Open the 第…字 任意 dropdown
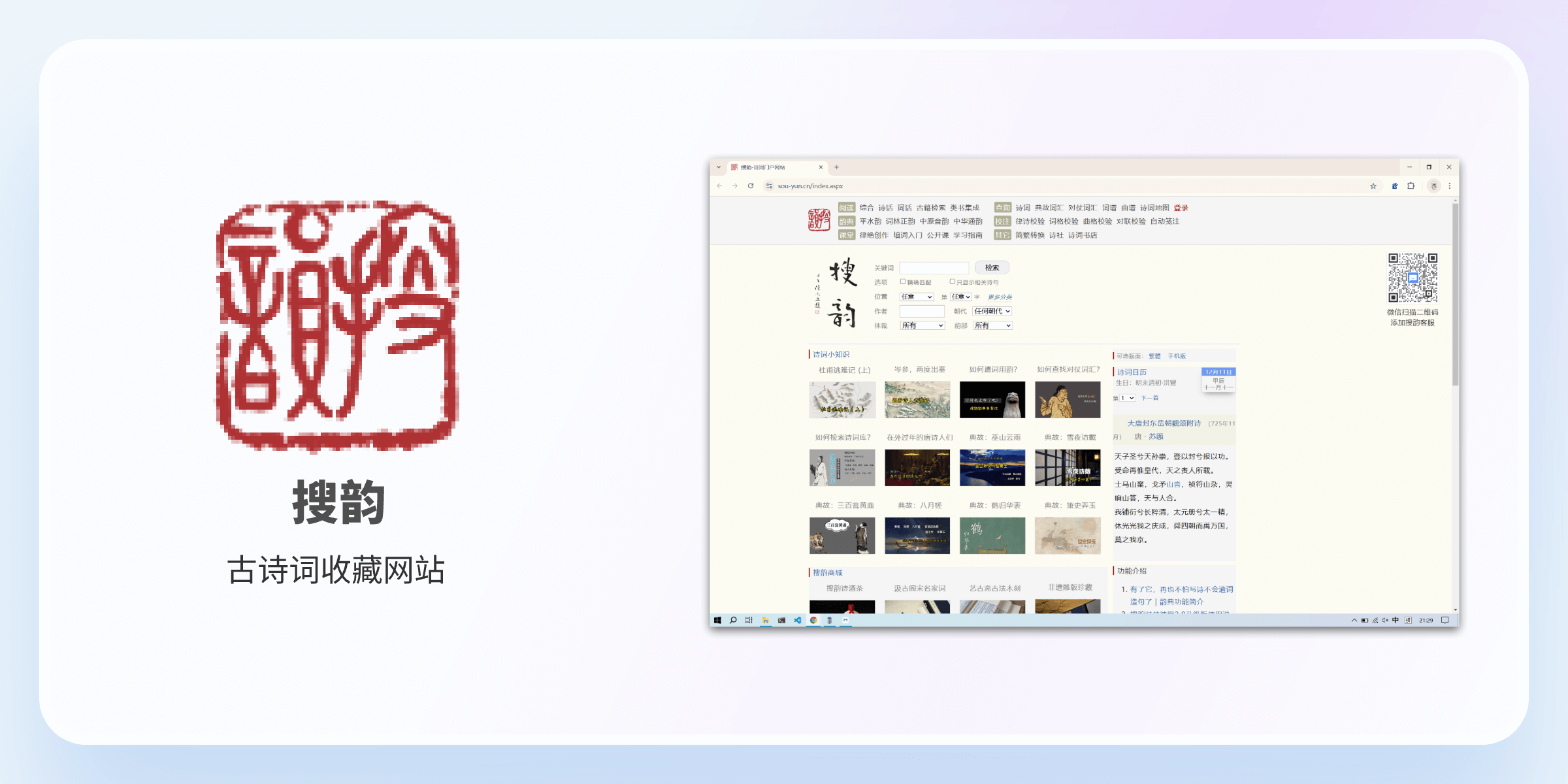 coord(960,297)
